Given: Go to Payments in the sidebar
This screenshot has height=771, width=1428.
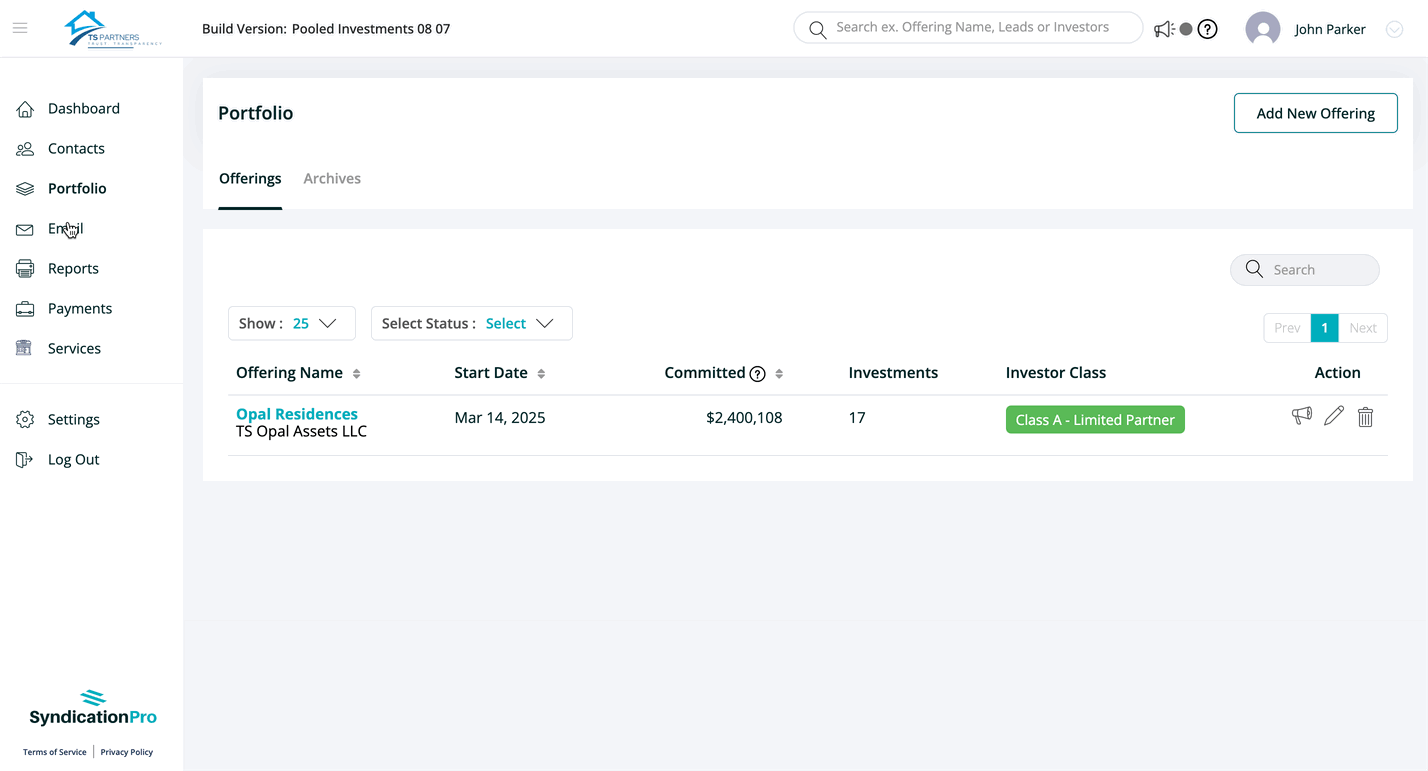Looking at the screenshot, I should (x=80, y=308).
